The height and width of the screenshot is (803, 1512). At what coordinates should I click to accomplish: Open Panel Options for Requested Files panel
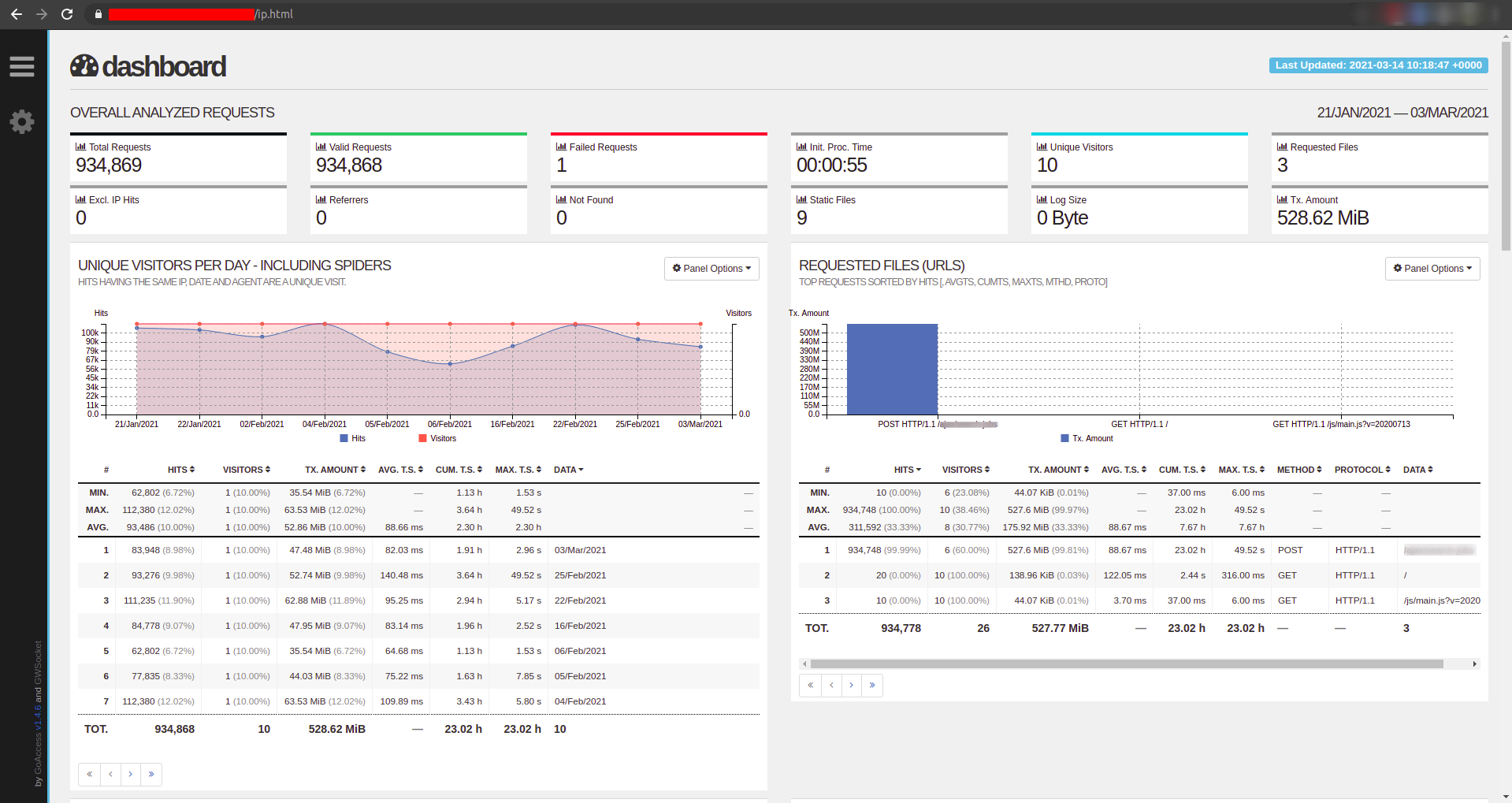point(1432,269)
